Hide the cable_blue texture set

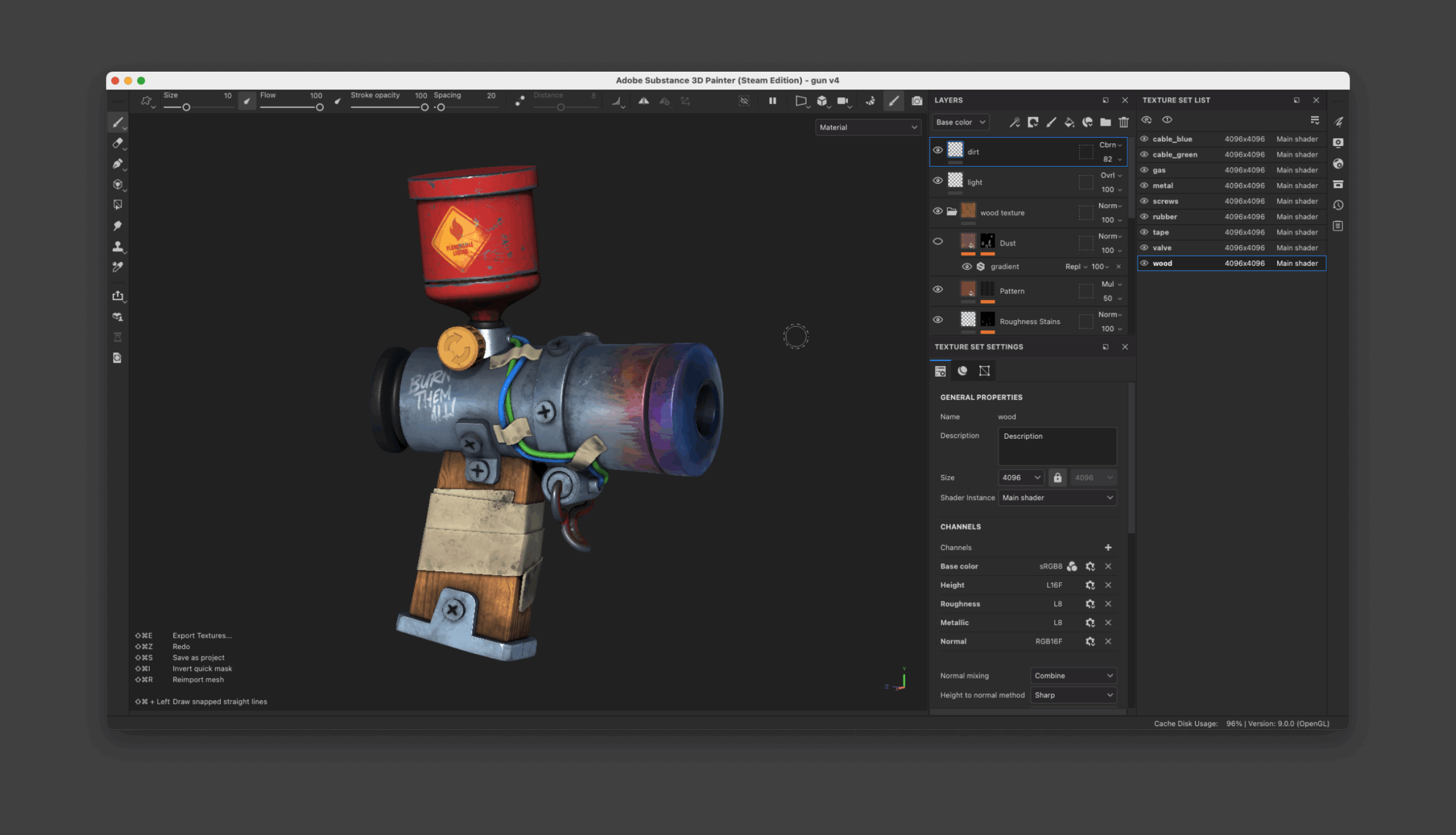1144,139
